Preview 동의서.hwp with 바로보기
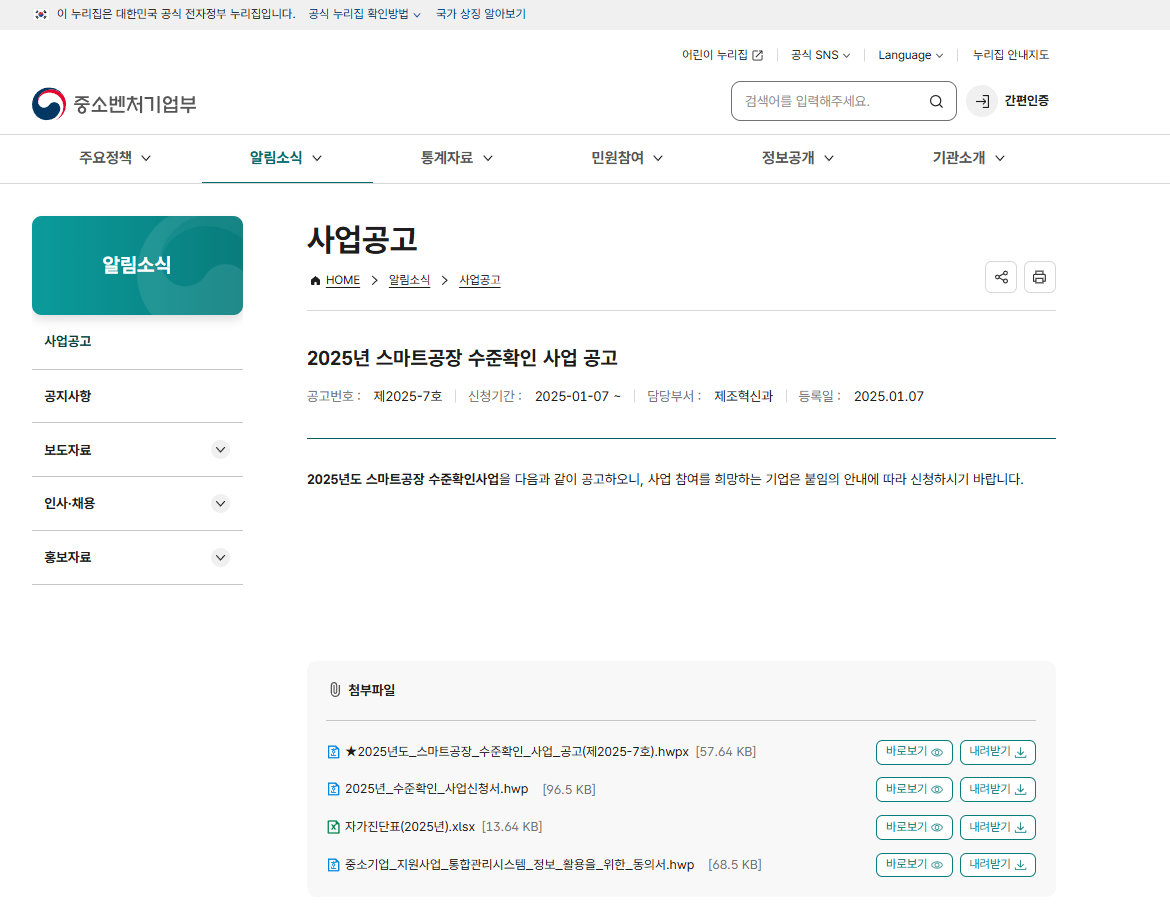The height and width of the screenshot is (905, 1170). coord(914,865)
